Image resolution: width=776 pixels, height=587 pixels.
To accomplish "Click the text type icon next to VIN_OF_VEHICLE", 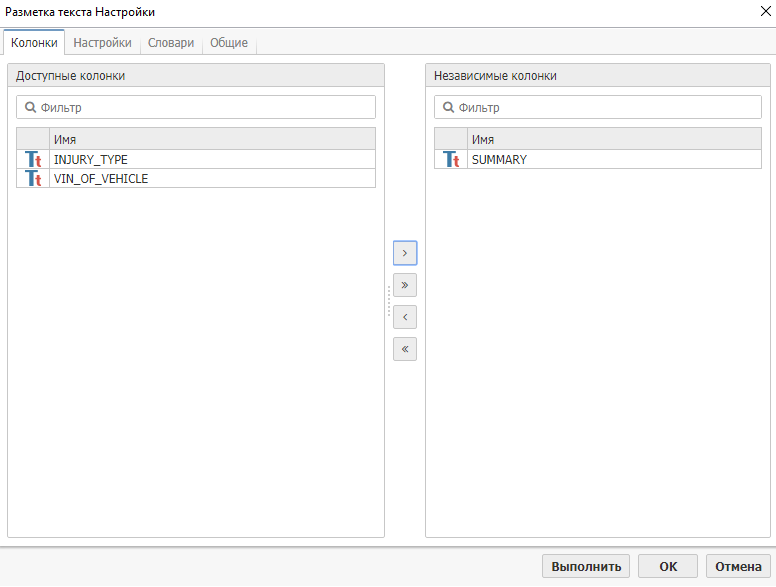I will [33, 179].
